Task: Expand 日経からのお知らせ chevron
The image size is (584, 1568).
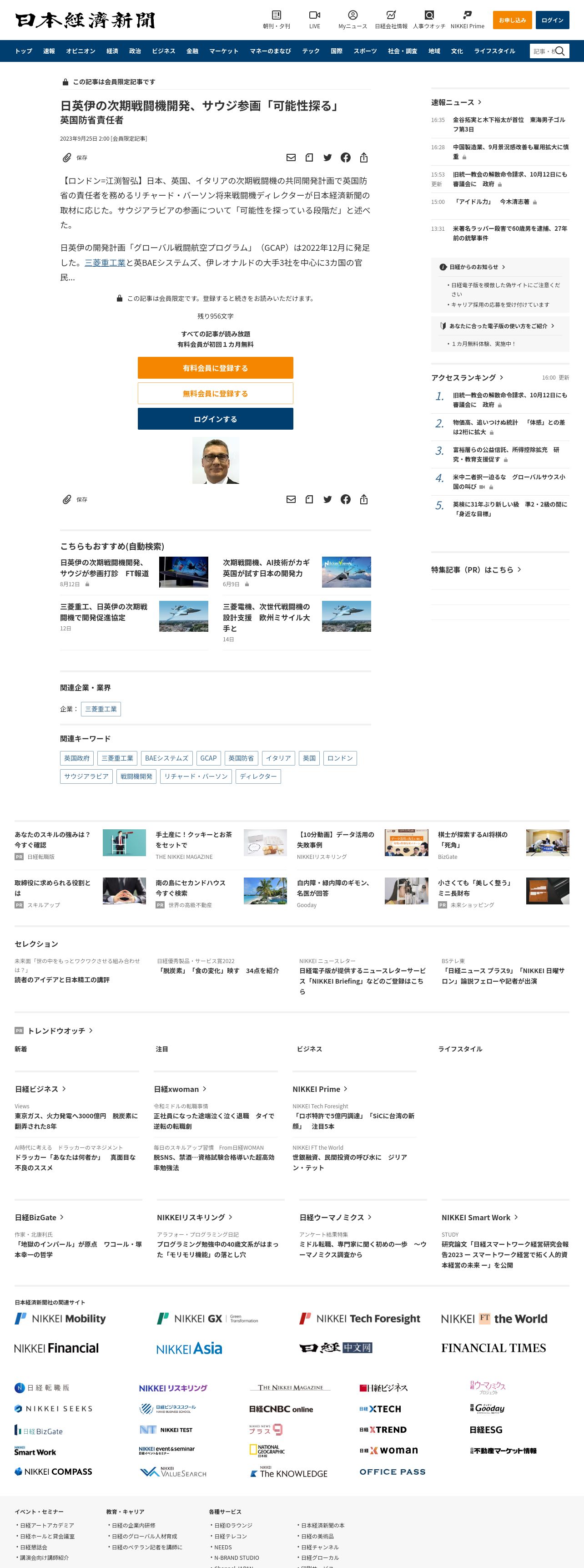Action: (503, 267)
